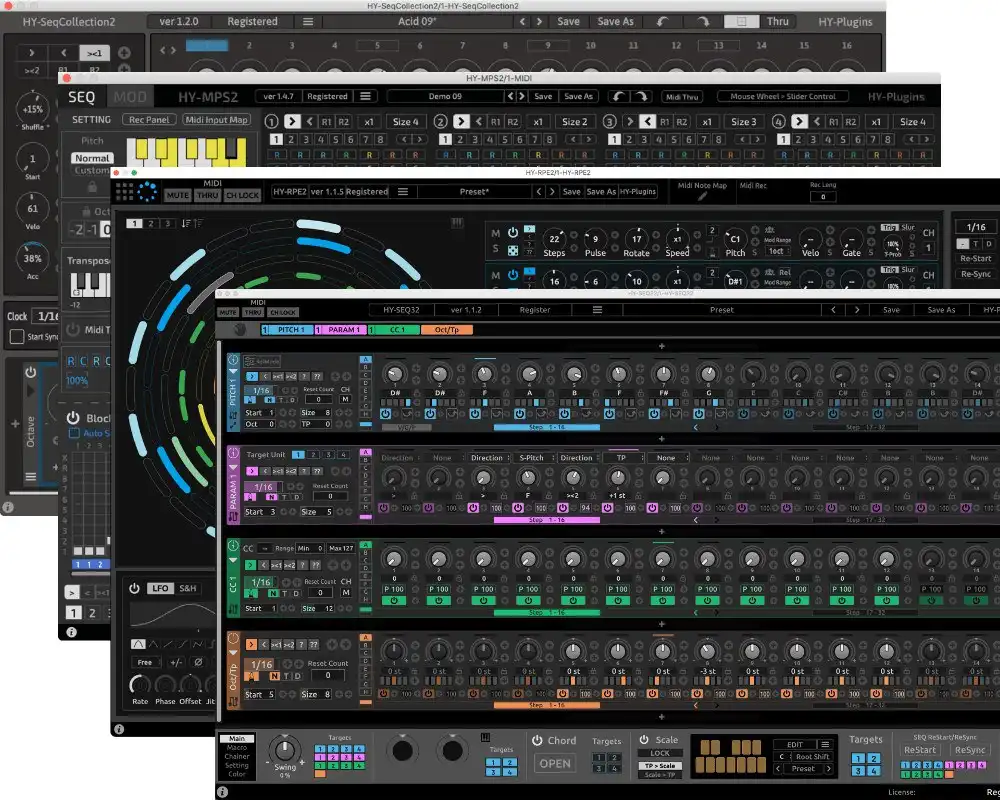This screenshot has height=800, width=1000.
Task: Click the hamburger icon in SeqCollection2 lower-left panel
Action: pos(31,477)
